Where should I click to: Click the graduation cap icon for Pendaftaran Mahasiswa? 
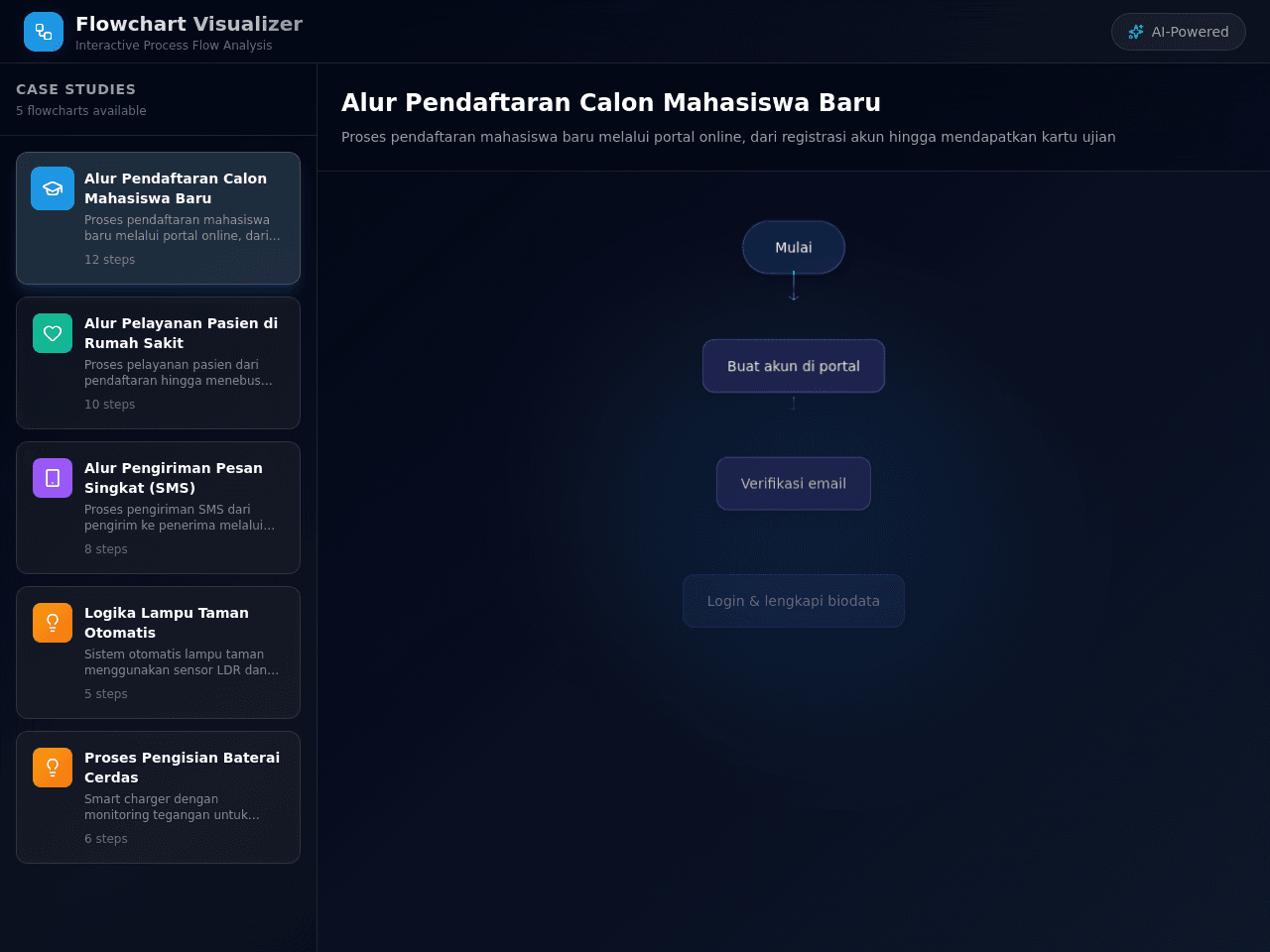click(53, 188)
